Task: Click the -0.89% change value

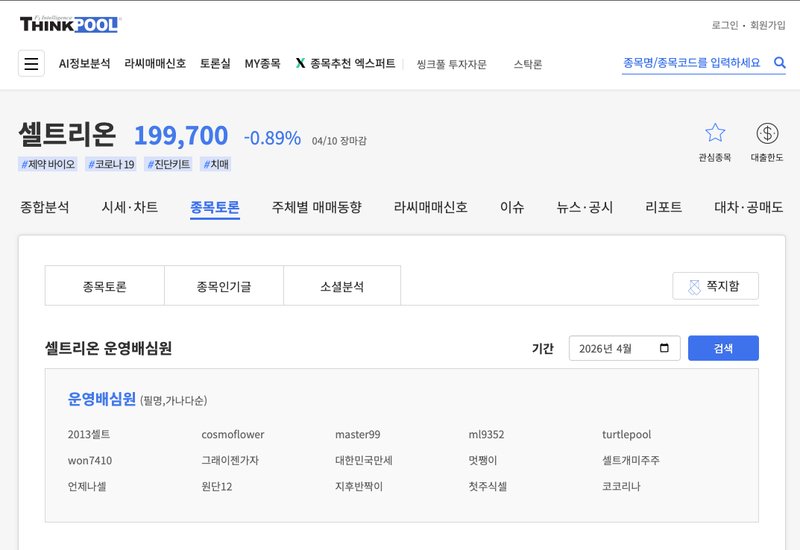Action: (x=272, y=138)
